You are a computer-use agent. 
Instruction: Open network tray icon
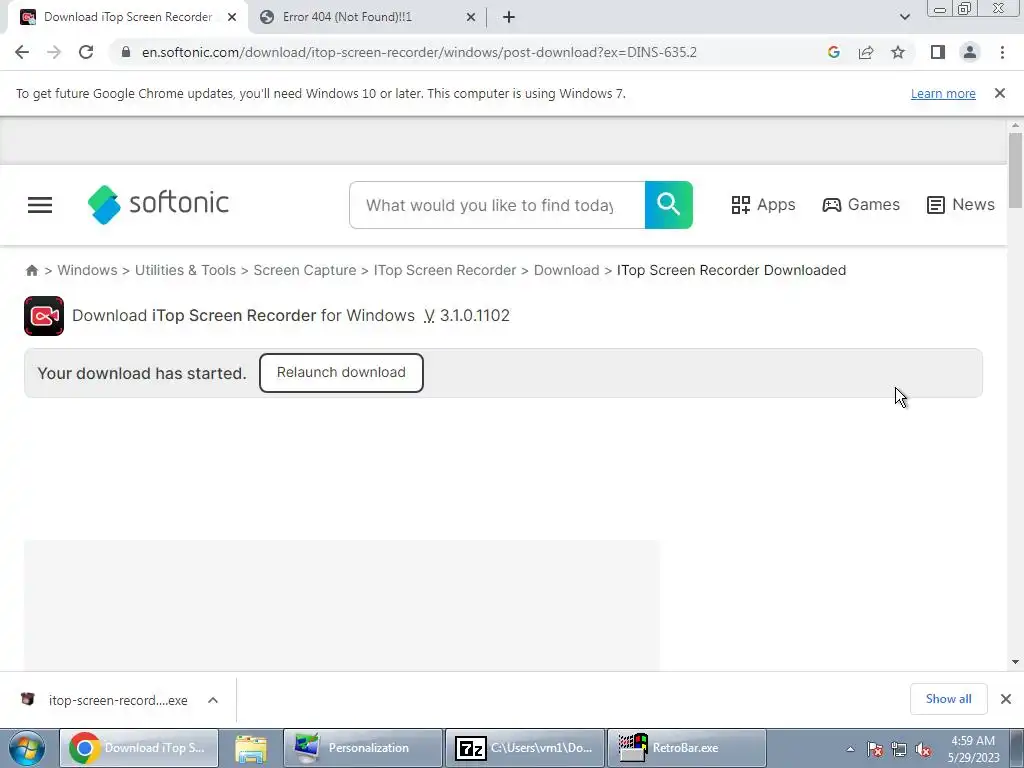coord(899,749)
